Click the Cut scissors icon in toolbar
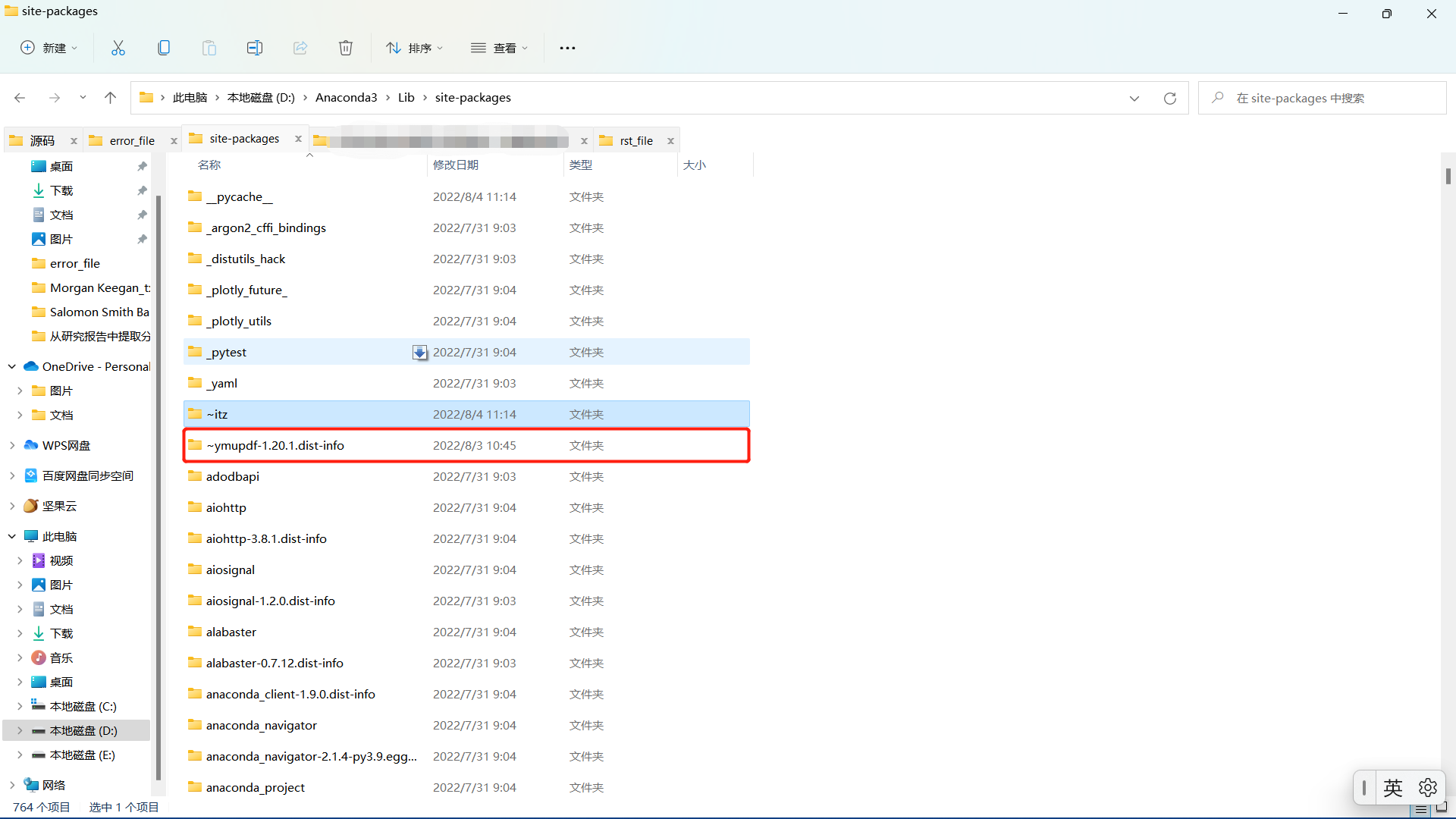Image resolution: width=1456 pixels, height=819 pixels. point(118,48)
